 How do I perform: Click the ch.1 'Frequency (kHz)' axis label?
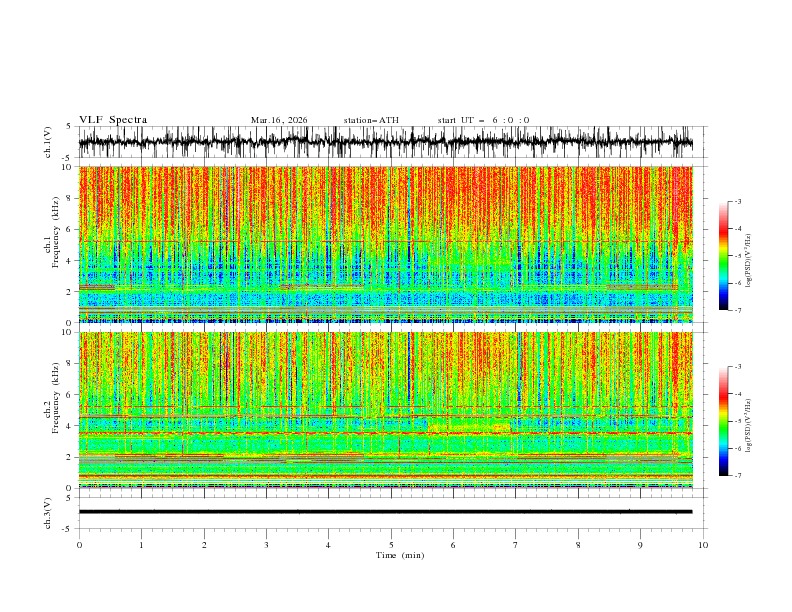55,232
